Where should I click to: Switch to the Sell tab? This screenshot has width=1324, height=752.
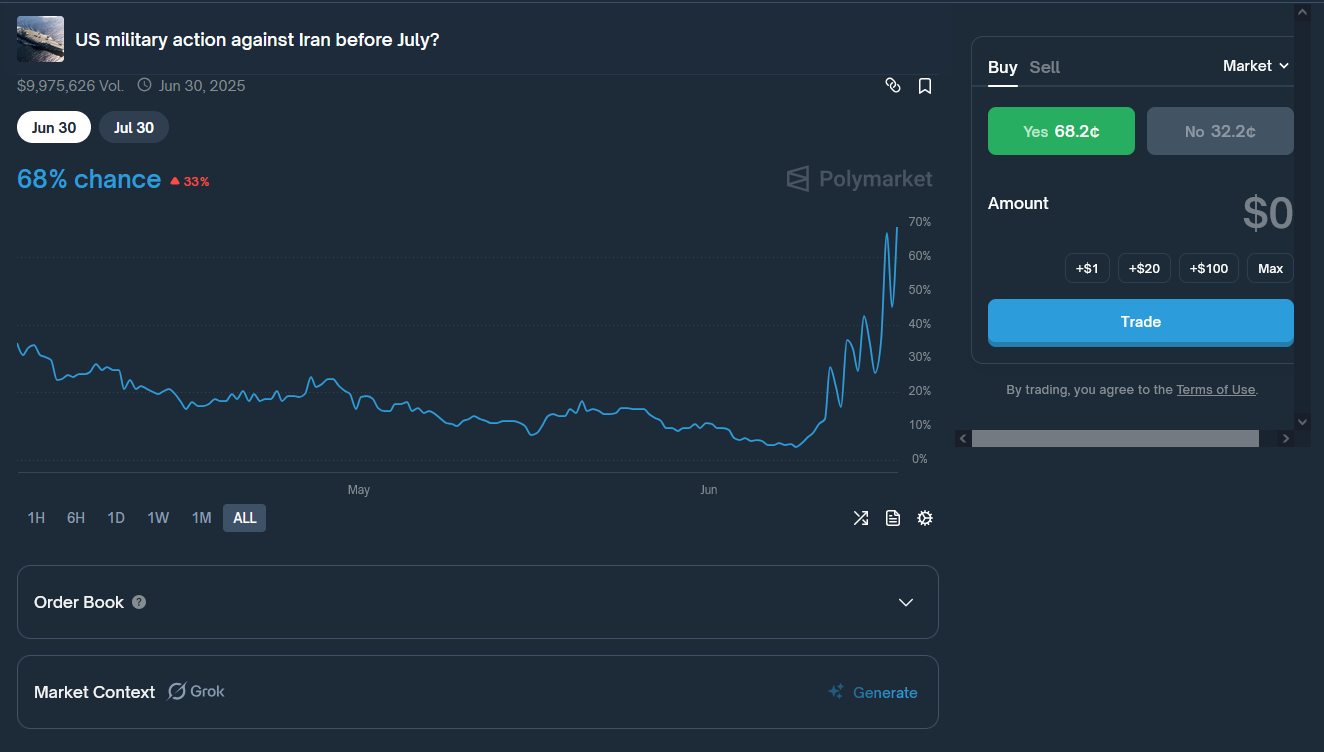click(1045, 67)
